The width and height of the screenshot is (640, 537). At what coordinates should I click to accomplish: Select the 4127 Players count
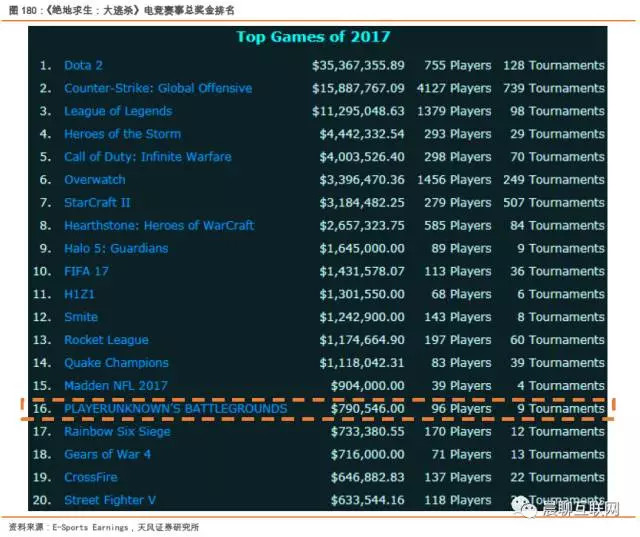pyautogui.click(x=454, y=88)
